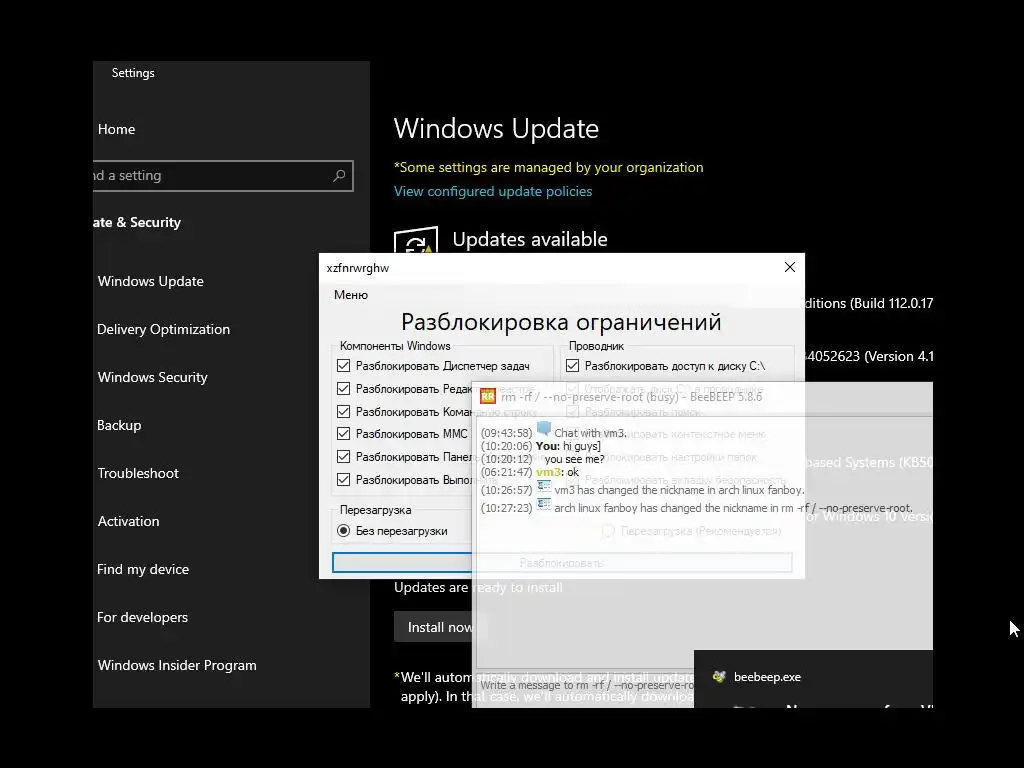The height and width of the screenshot is (768, 1024).
Task: Select the Перезагрузка (Рекомендуется) radio button
Action: pyautogui.click(x=608, y=531)
